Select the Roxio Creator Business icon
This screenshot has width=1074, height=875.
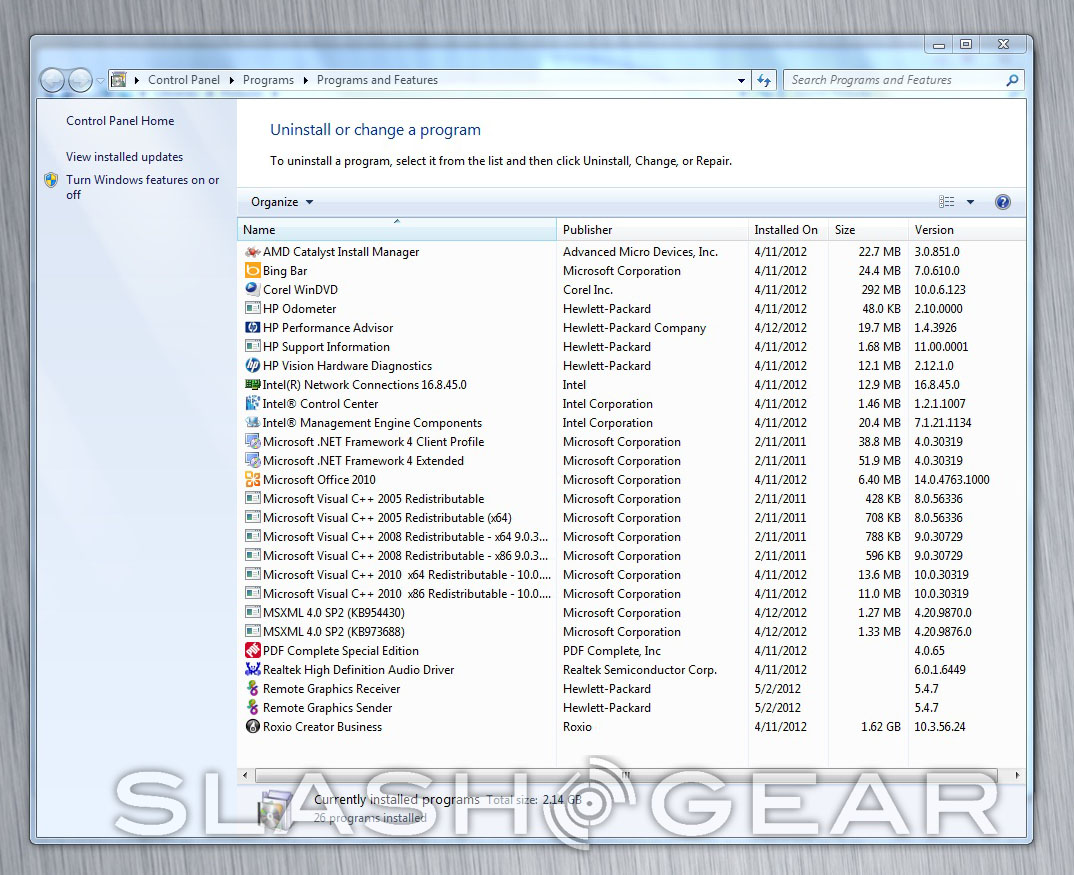[x=253, y=727]
